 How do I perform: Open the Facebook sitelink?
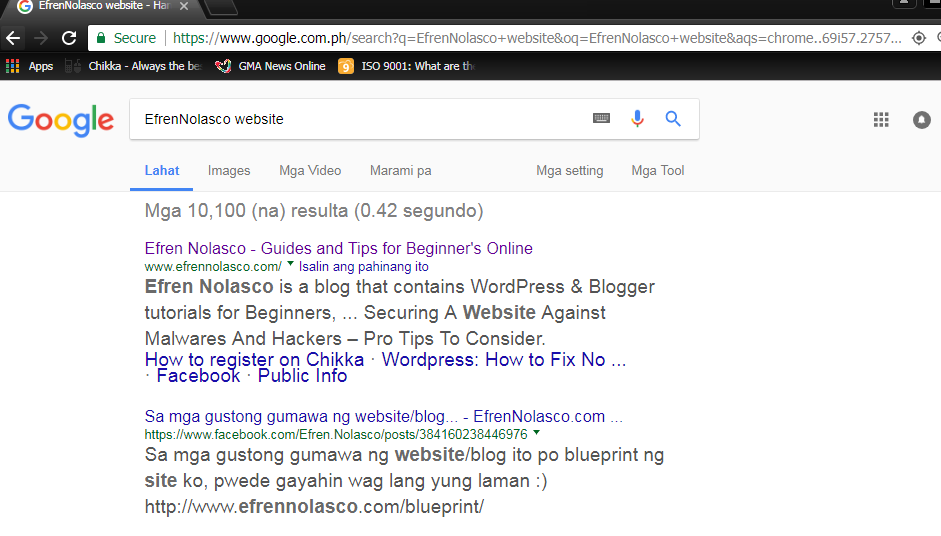tap(198, 376)
